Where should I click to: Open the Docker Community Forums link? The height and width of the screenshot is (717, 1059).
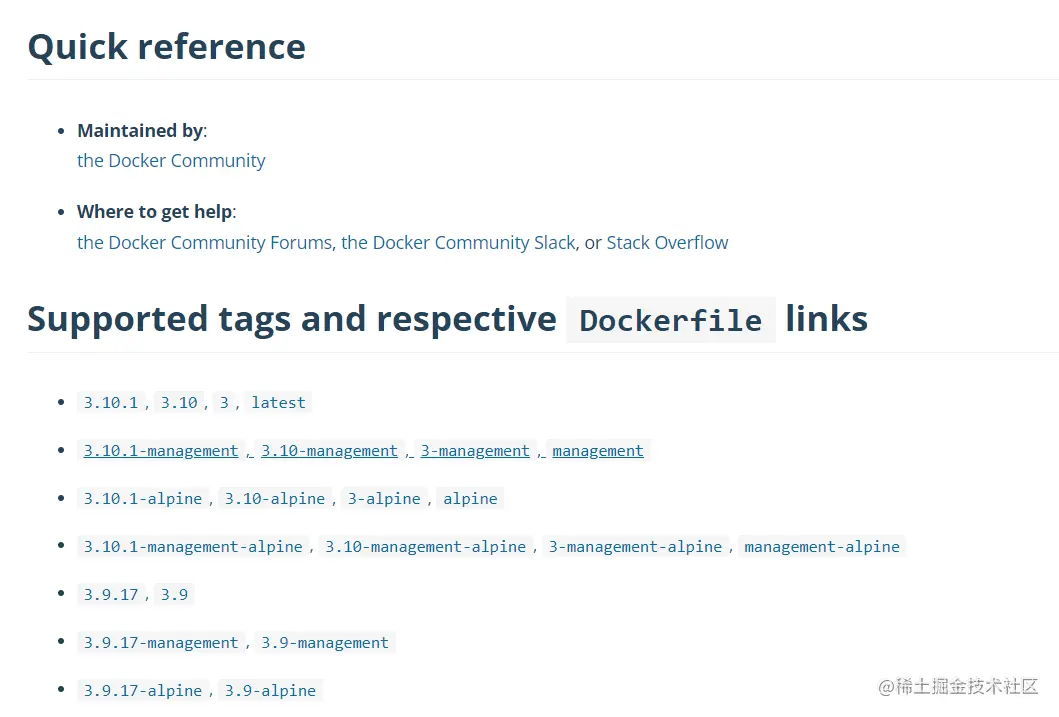[x=205, y=242]
